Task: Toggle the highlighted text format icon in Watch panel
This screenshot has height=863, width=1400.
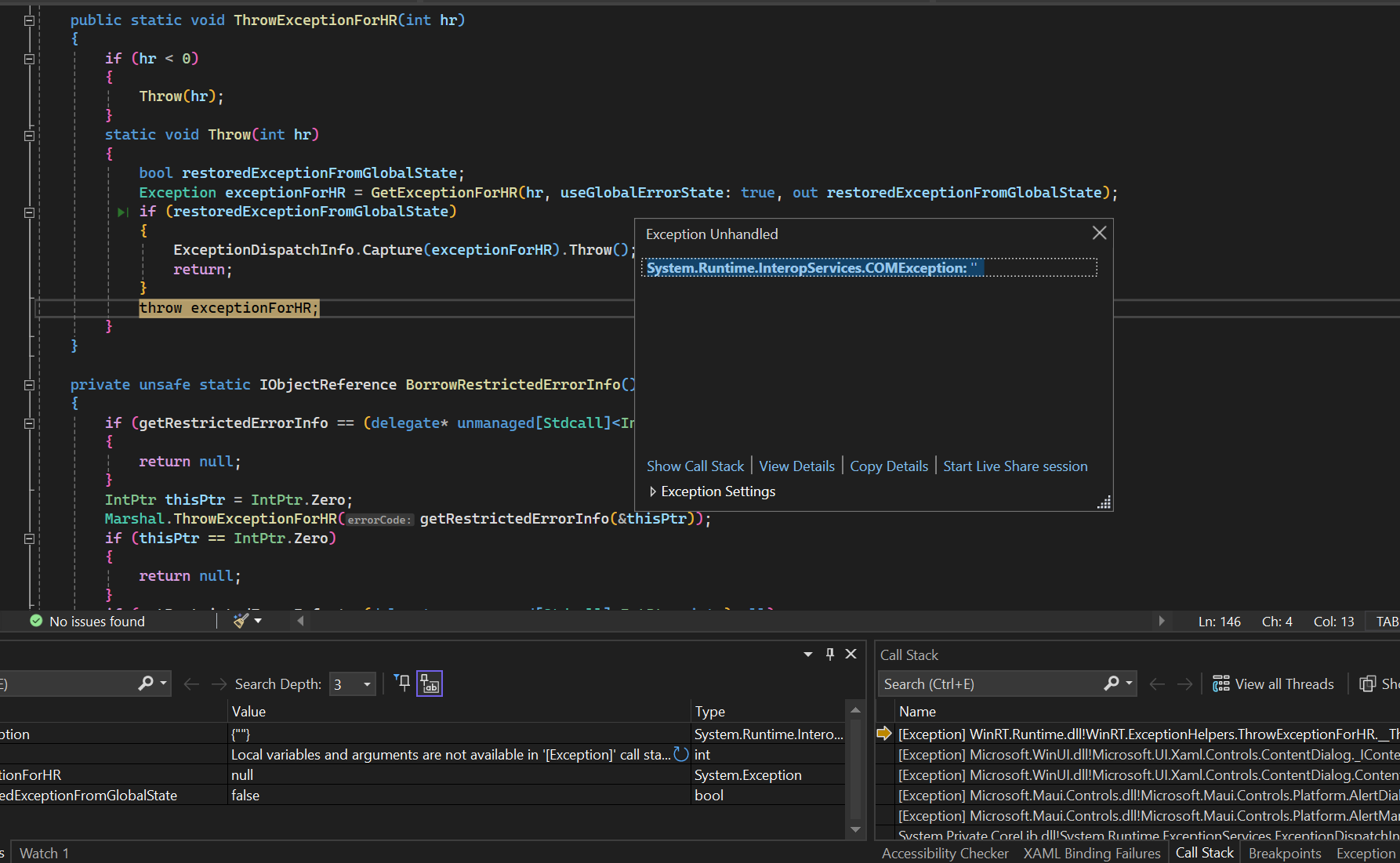Action: [x=429, y=683]
